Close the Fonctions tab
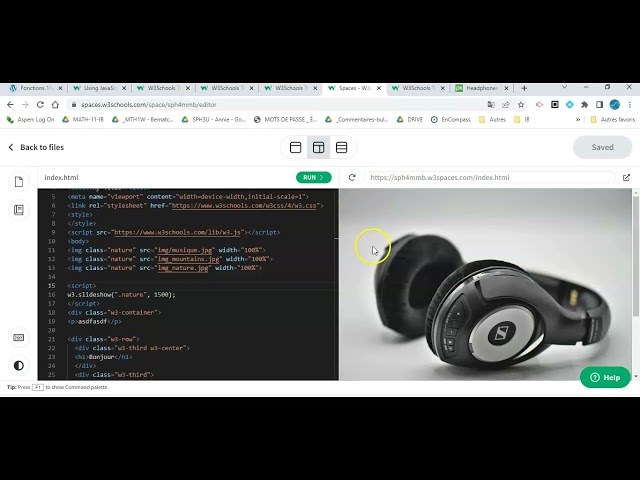Screen dimensions: 640x480 [60, 88]
